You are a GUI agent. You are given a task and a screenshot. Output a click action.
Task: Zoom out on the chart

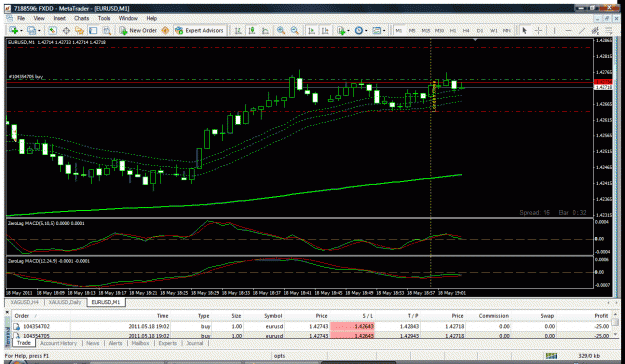295,30
